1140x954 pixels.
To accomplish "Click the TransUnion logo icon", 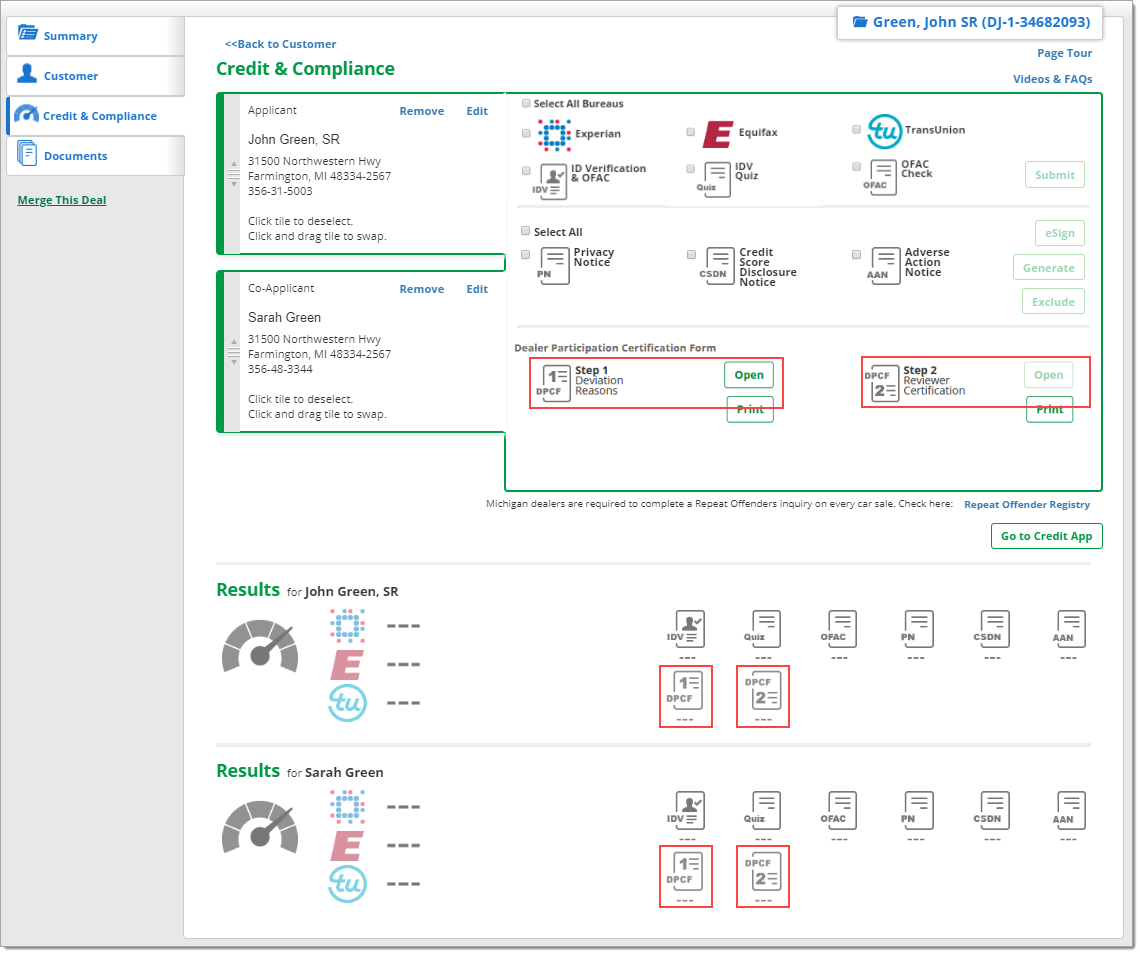I will (884, 132).
